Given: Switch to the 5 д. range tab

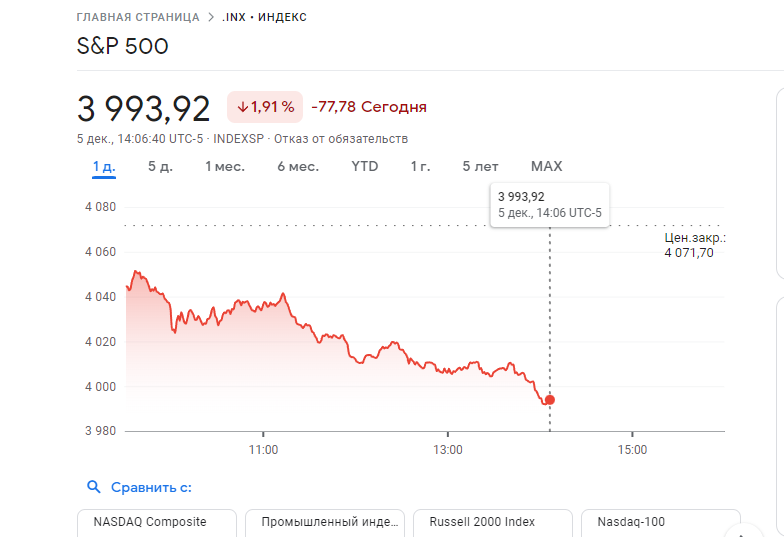Looking at the screenshot, I should pyautogui.click(x=160, y=166).
